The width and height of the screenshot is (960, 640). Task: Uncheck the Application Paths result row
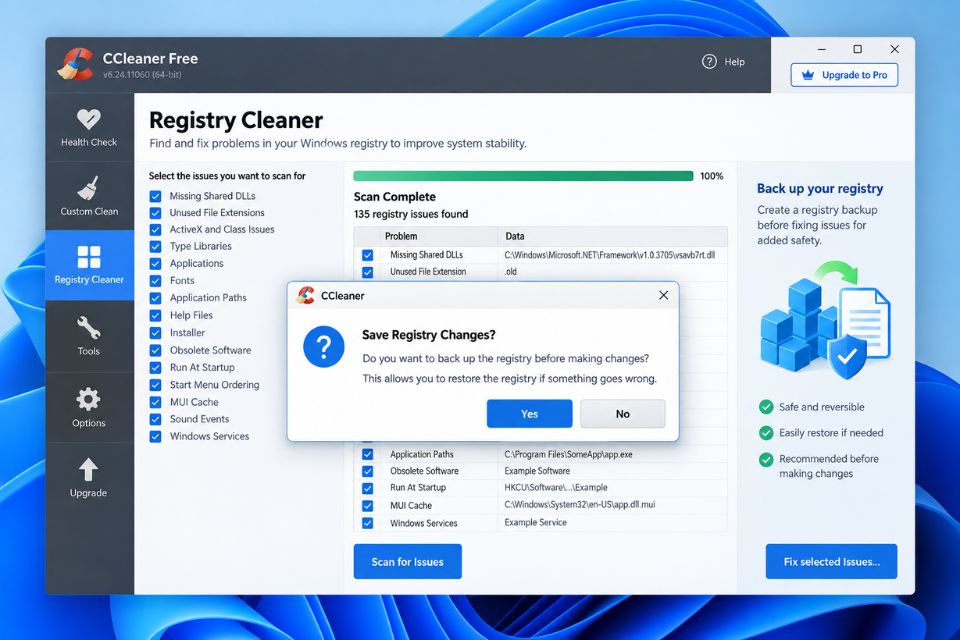click(367, 454)
